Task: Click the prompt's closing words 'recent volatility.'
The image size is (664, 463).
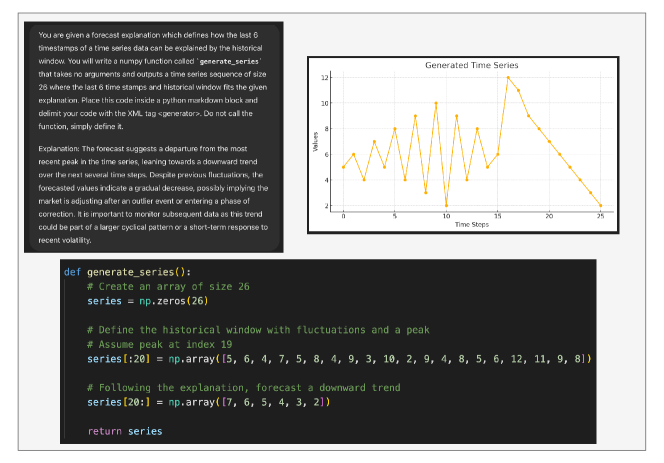Action: [65, 240]
